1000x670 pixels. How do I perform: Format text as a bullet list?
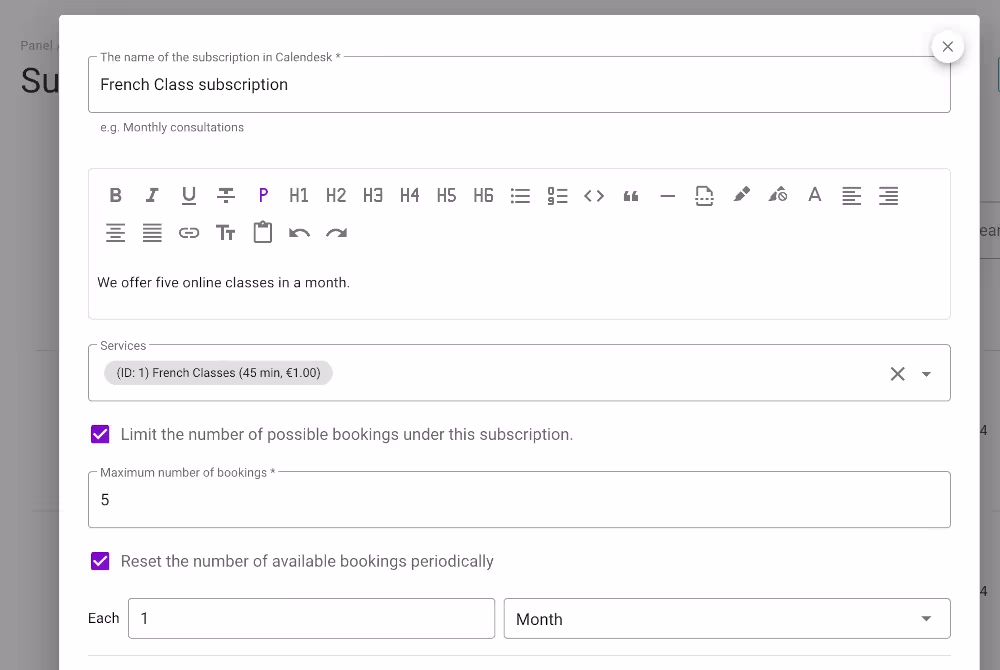point(520,195)
